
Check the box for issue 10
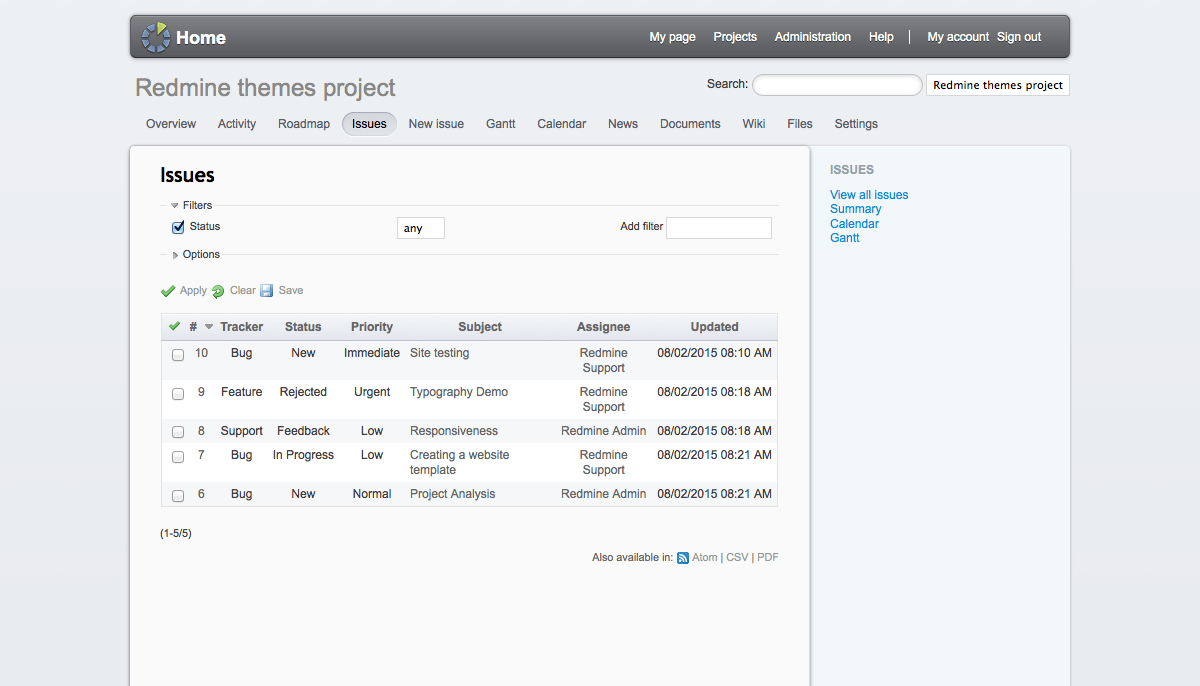point(178,355)
